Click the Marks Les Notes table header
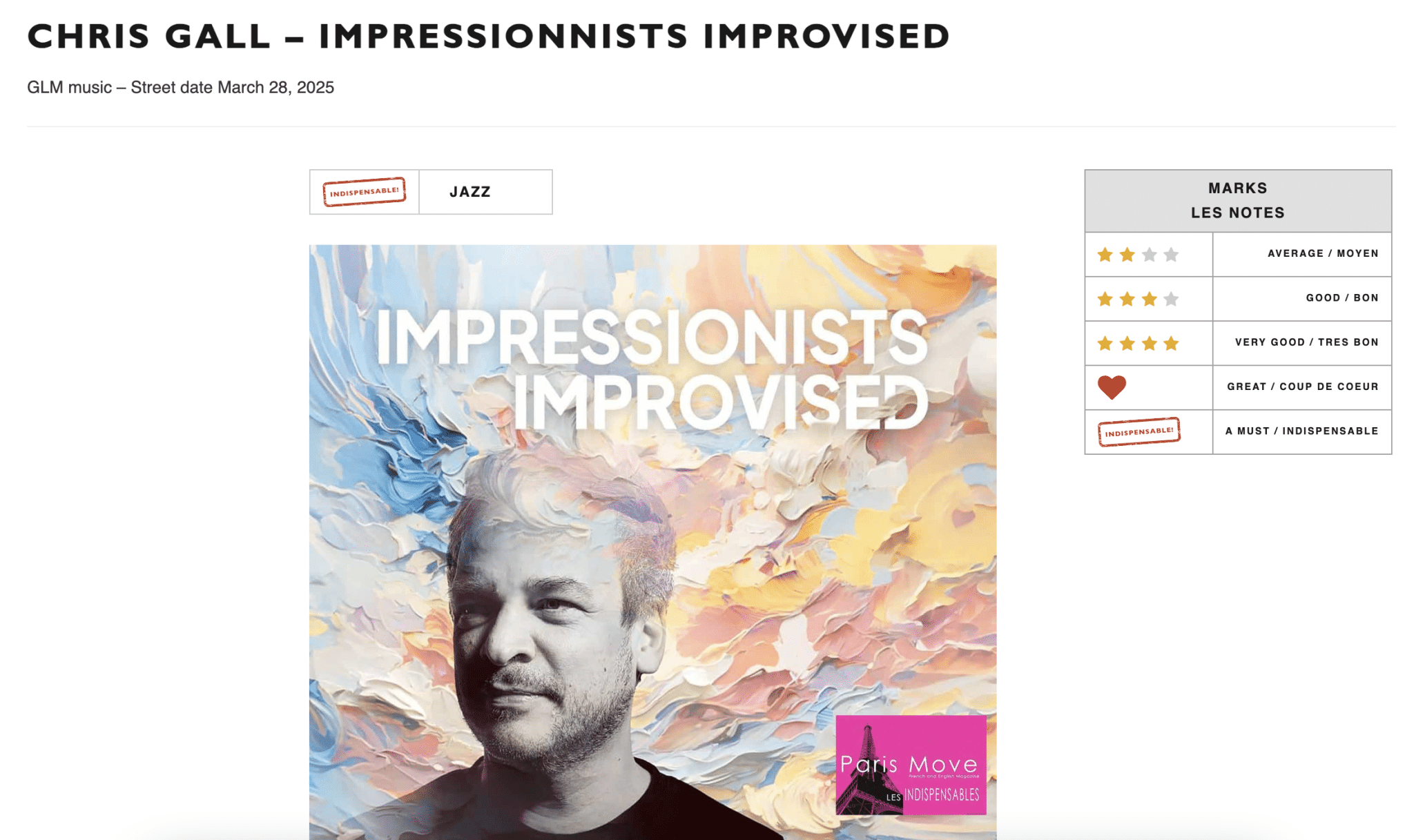1414x840 pixels. tap(1238, 201)
